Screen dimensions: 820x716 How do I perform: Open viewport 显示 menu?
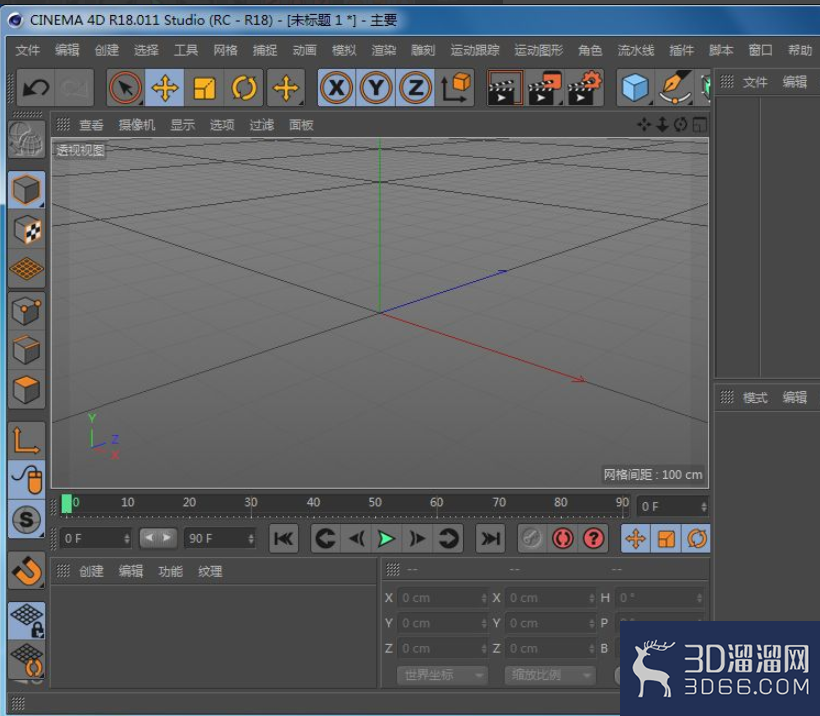(183, 125)
